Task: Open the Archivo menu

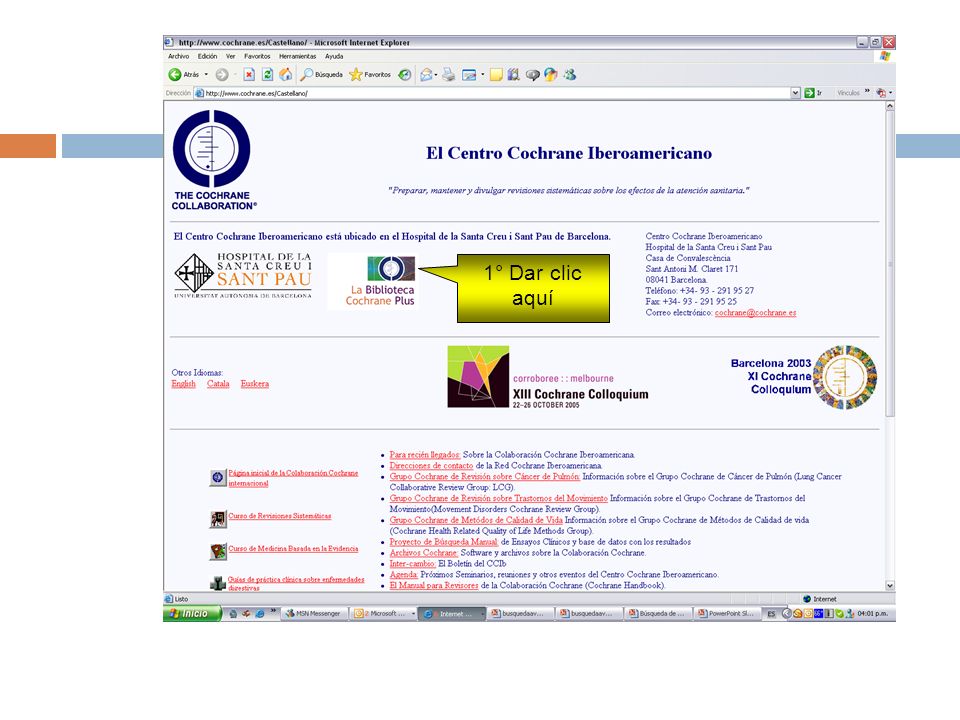Action: pyautogui.click(x=179, y=56)
